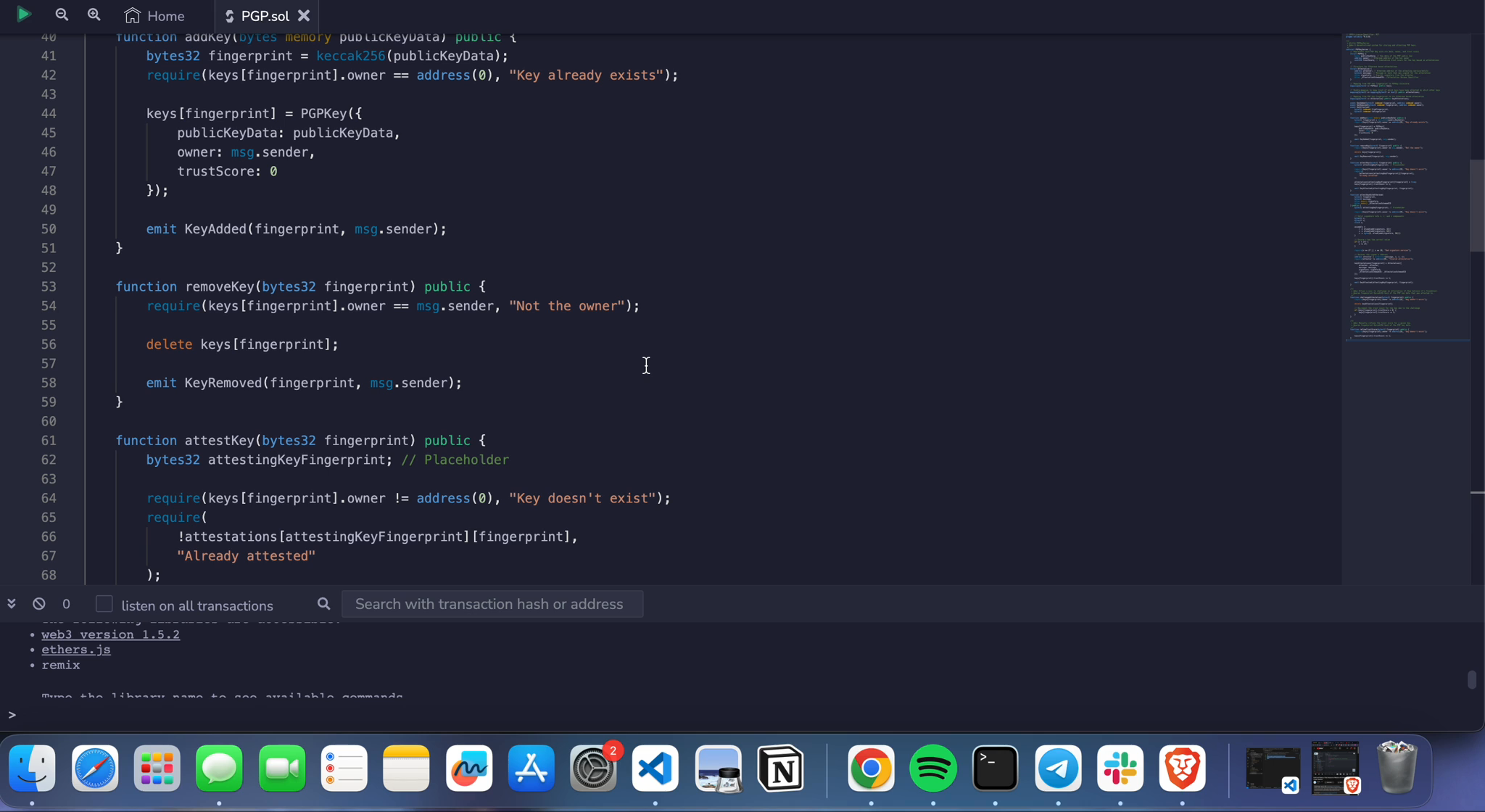
Task: Open the minimized Brave window thumbnail
Action: pyautogui.click(x=1336, y=767)
